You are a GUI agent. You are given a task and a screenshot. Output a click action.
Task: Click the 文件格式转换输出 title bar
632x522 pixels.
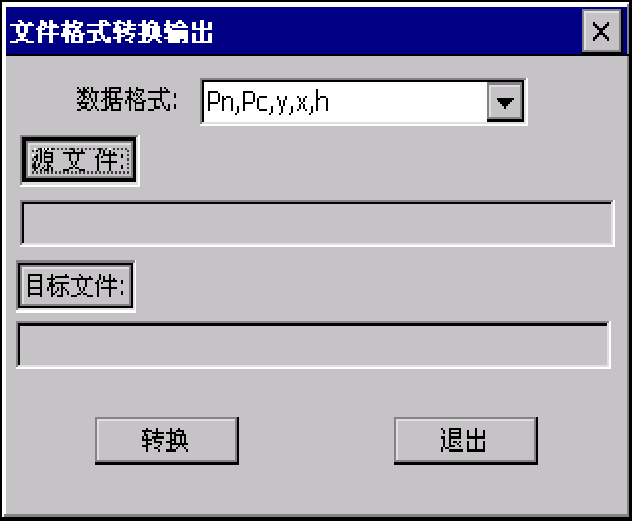[294, 31]
